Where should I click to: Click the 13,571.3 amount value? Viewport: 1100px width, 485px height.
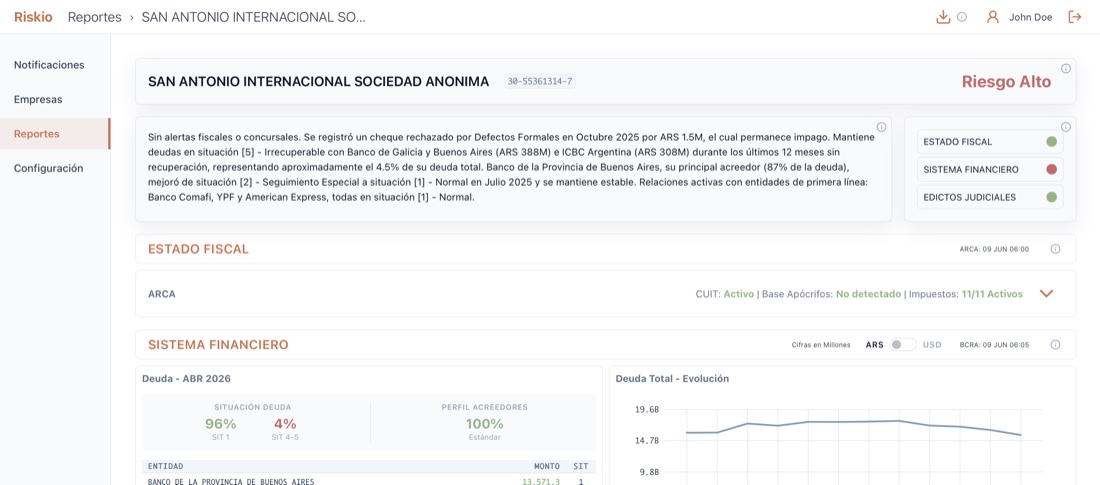541,481
